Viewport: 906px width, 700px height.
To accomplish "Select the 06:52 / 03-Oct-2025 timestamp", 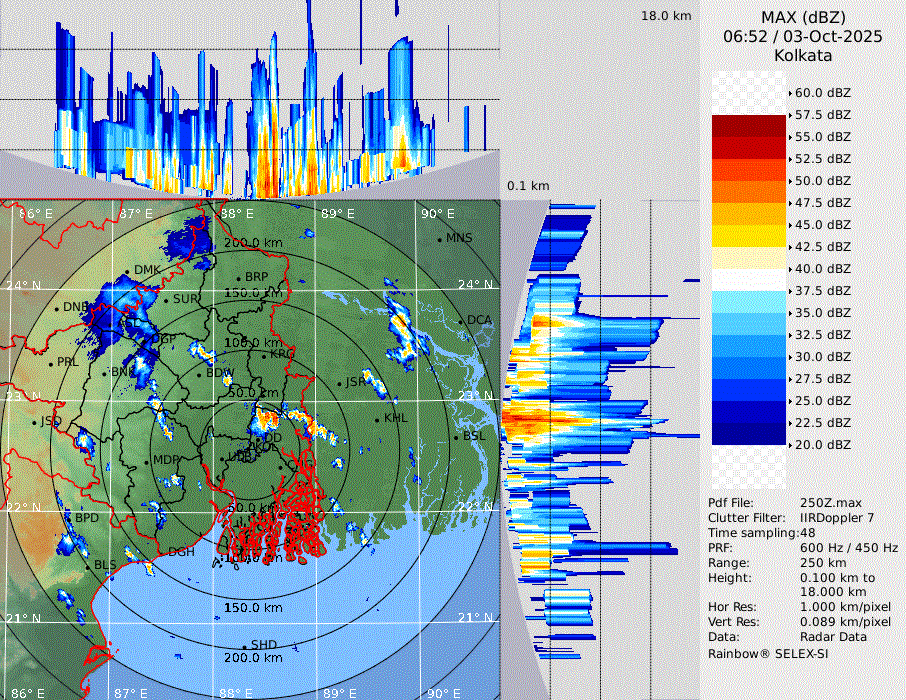I will [803, 36].
